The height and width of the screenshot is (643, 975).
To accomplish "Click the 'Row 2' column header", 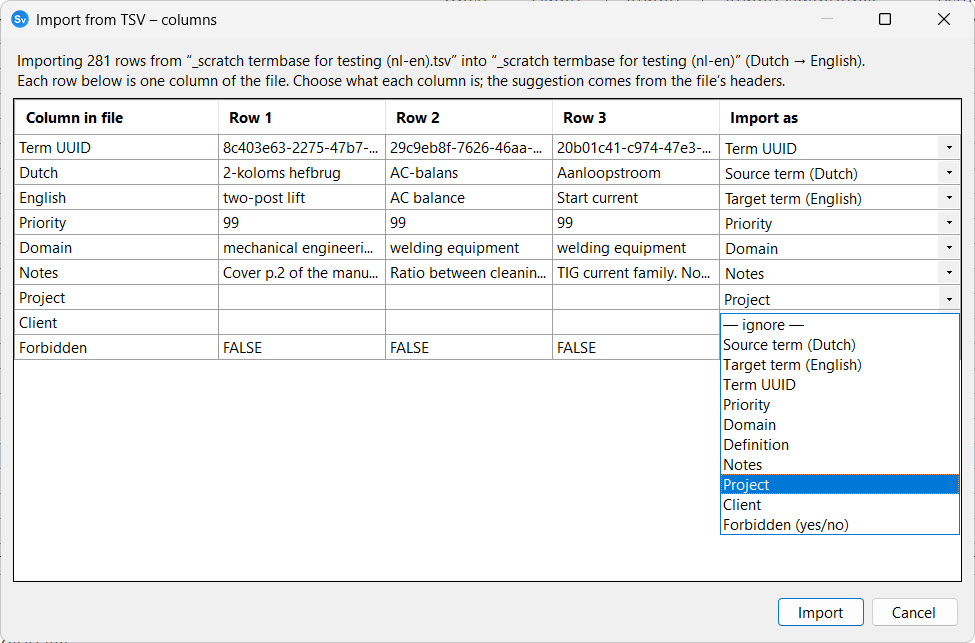I will click(x=469, y=118).
